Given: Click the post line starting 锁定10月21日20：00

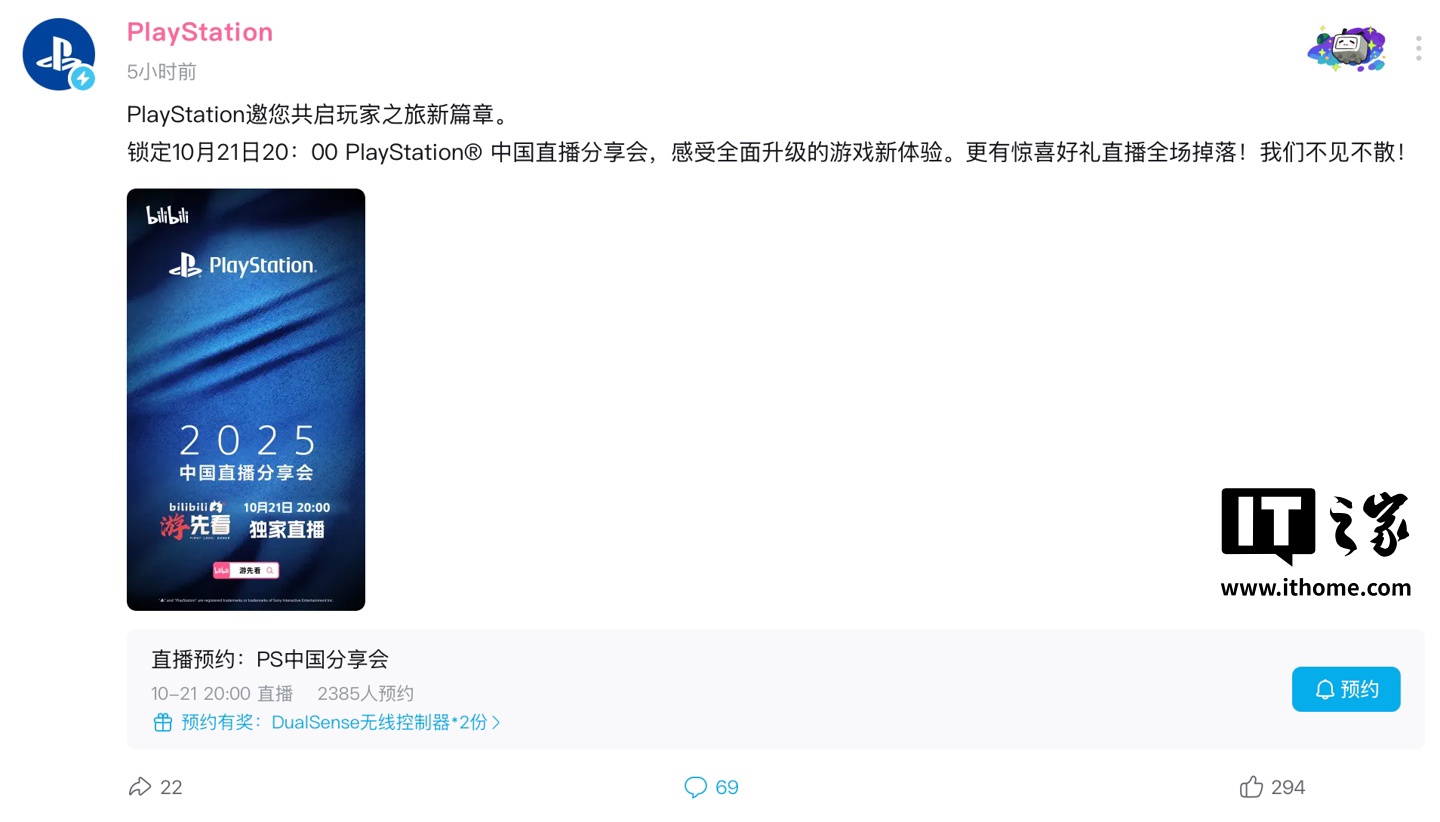Looking at the screenshot, I should click(766, 153).
